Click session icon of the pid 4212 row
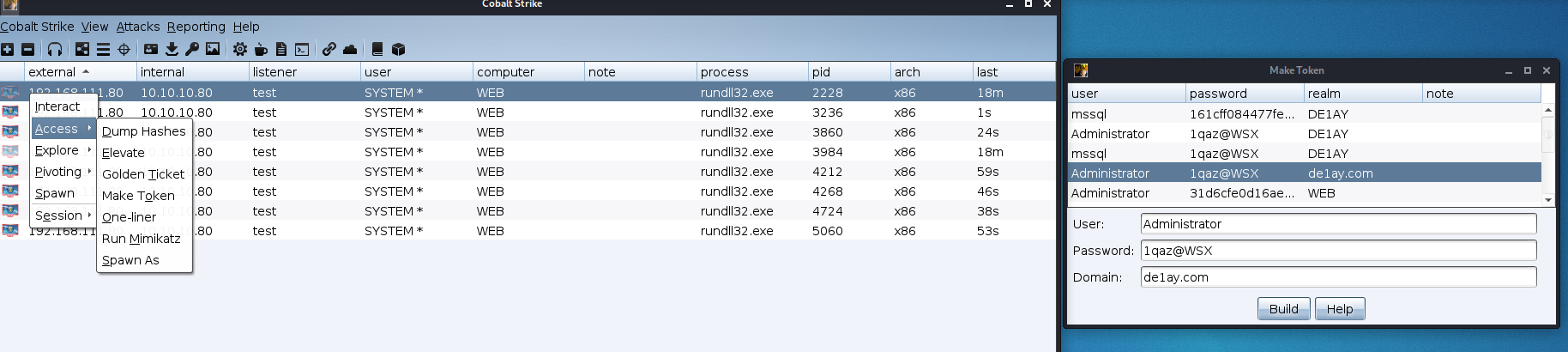Image resolution: width=1568 pixels, height=352 pixels. tap(10, 172)
